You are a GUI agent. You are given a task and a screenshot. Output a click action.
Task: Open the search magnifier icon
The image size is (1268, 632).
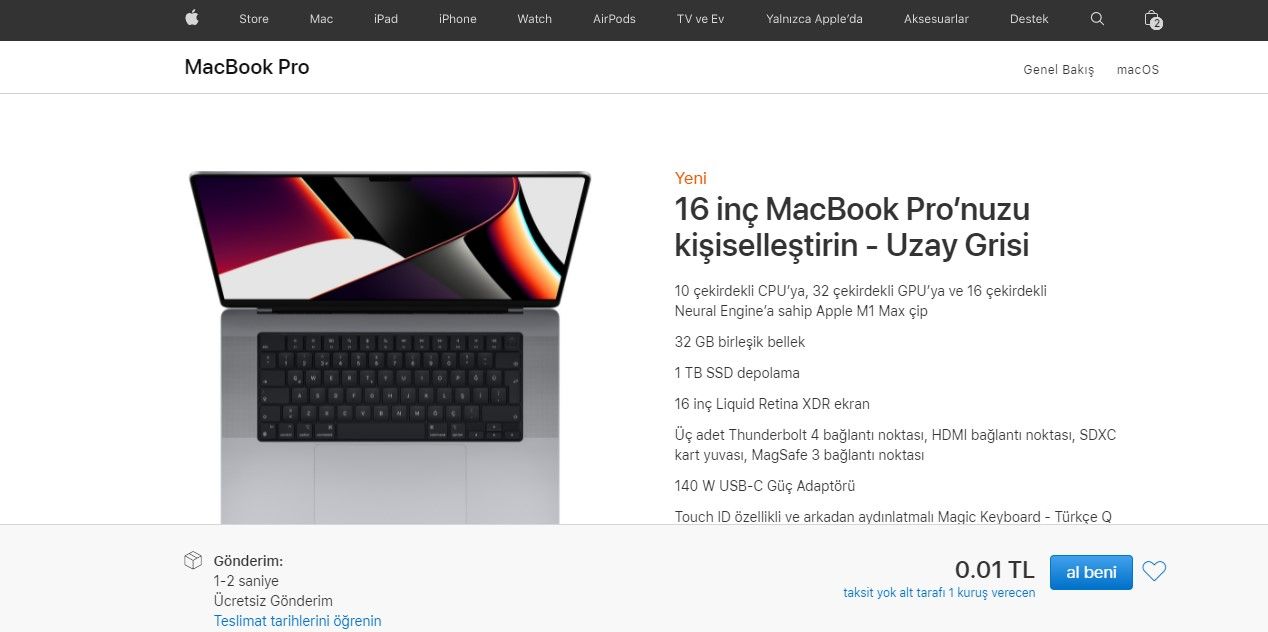[1097, 19]
